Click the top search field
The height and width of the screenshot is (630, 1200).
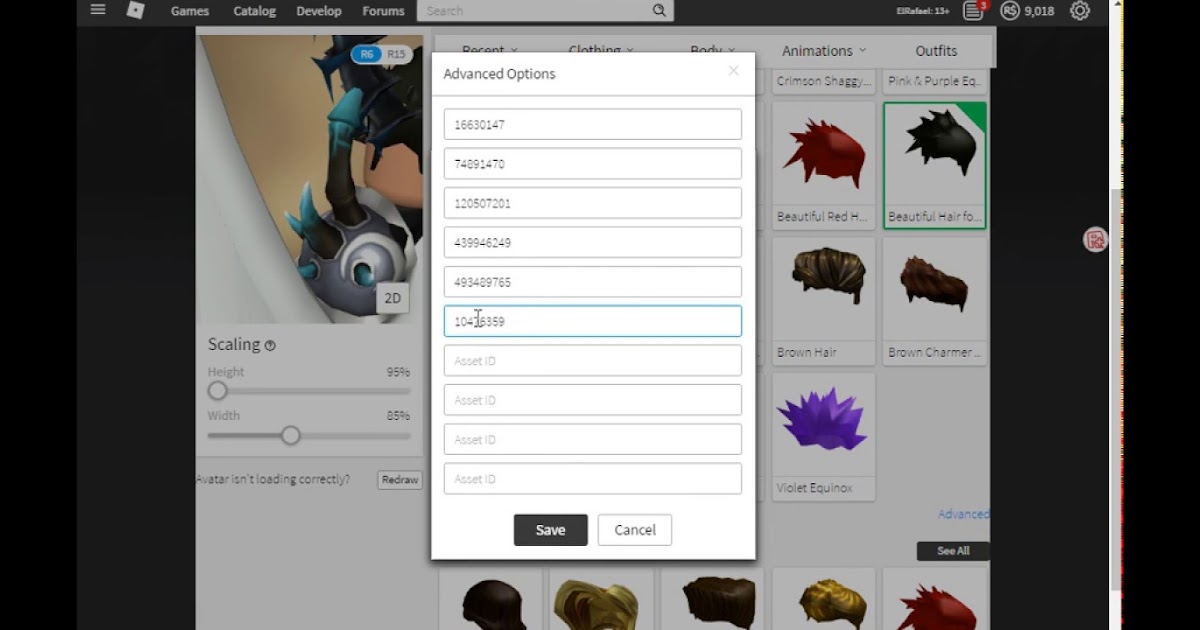pyautogui.click(x=535, y=11)
